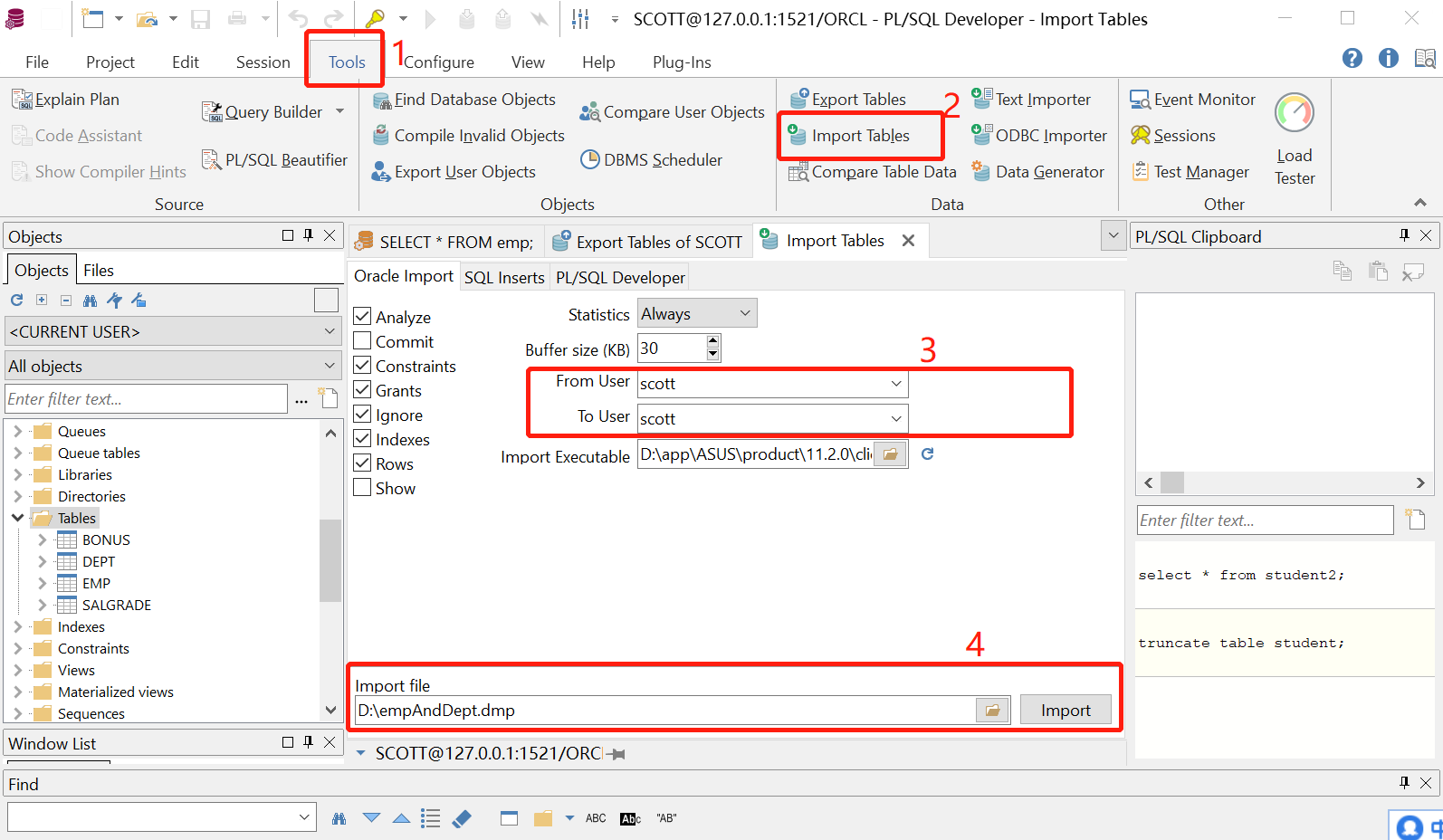
Task: Open Compare User Objects
Action: click(x=672, y=112)
